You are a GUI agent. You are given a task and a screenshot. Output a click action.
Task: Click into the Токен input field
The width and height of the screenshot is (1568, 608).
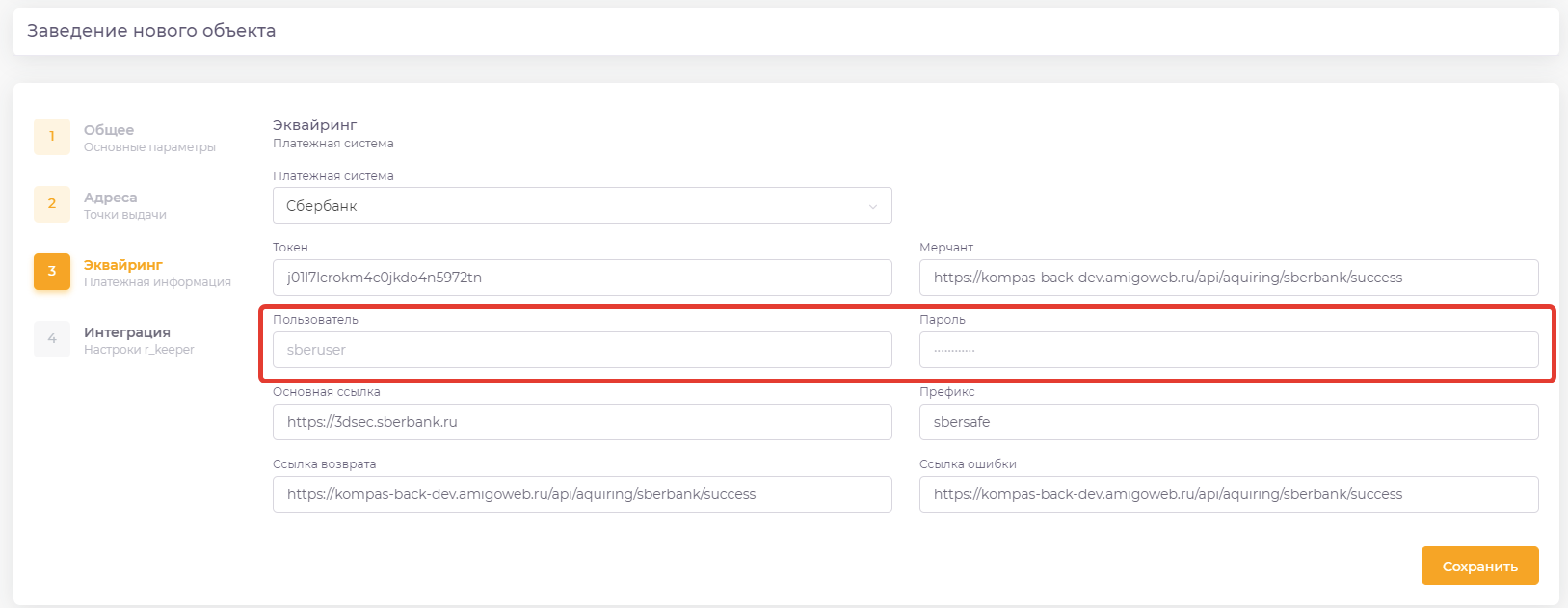(581, 278)
